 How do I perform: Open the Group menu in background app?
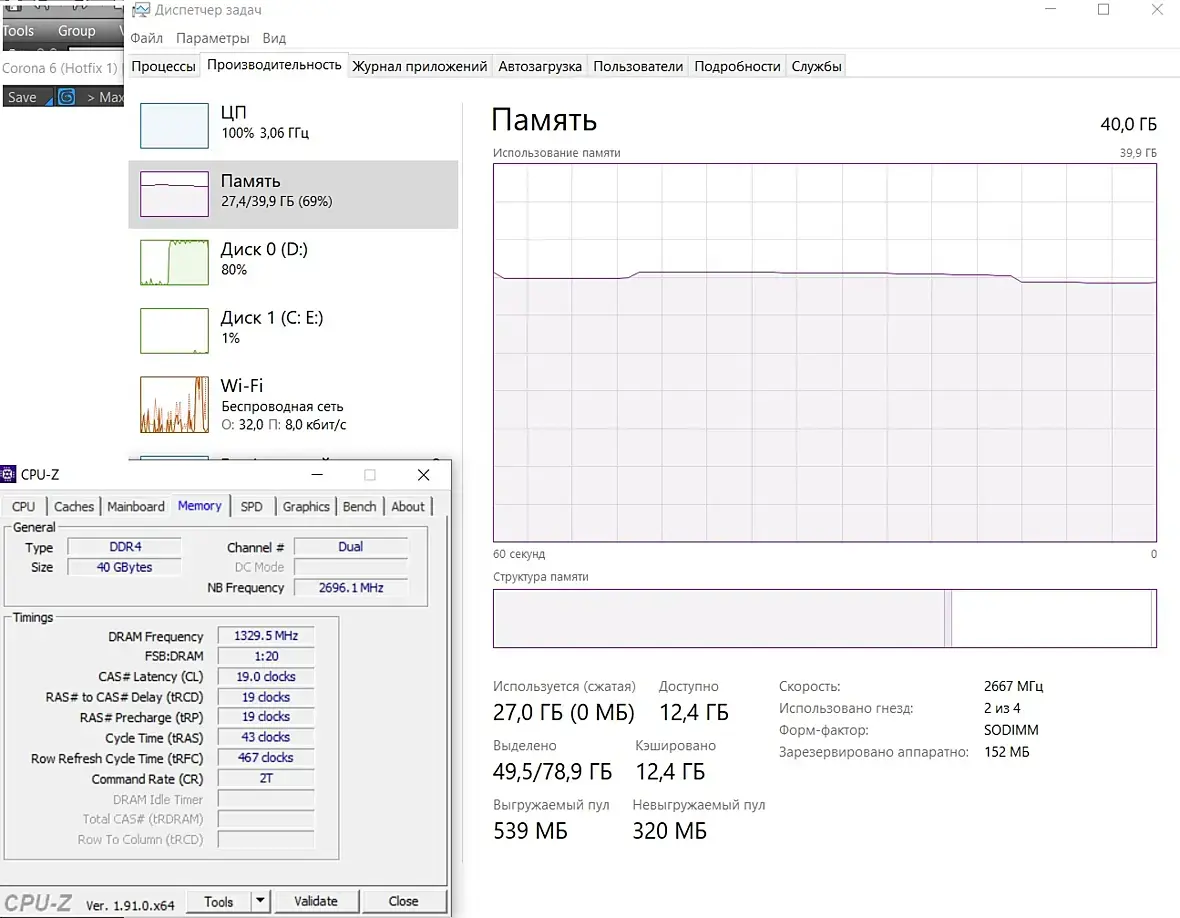tap(77, 31)
